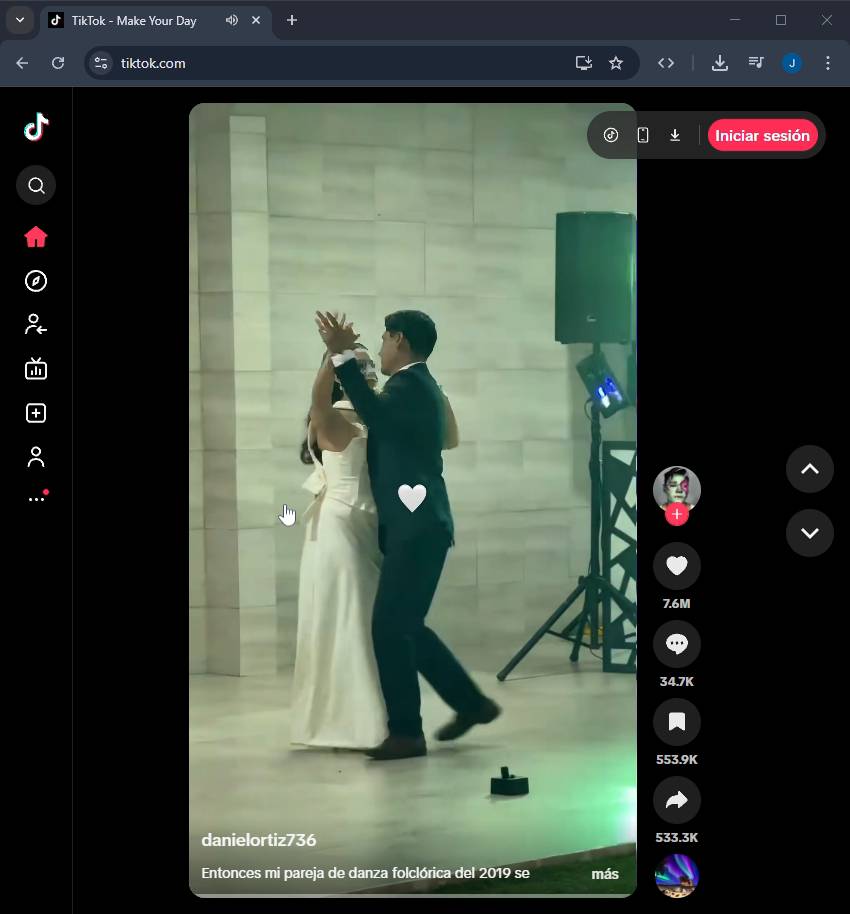The image size is (850, 914).
Task: Open the Following icon in the sidebar
Action: (36, 324)
